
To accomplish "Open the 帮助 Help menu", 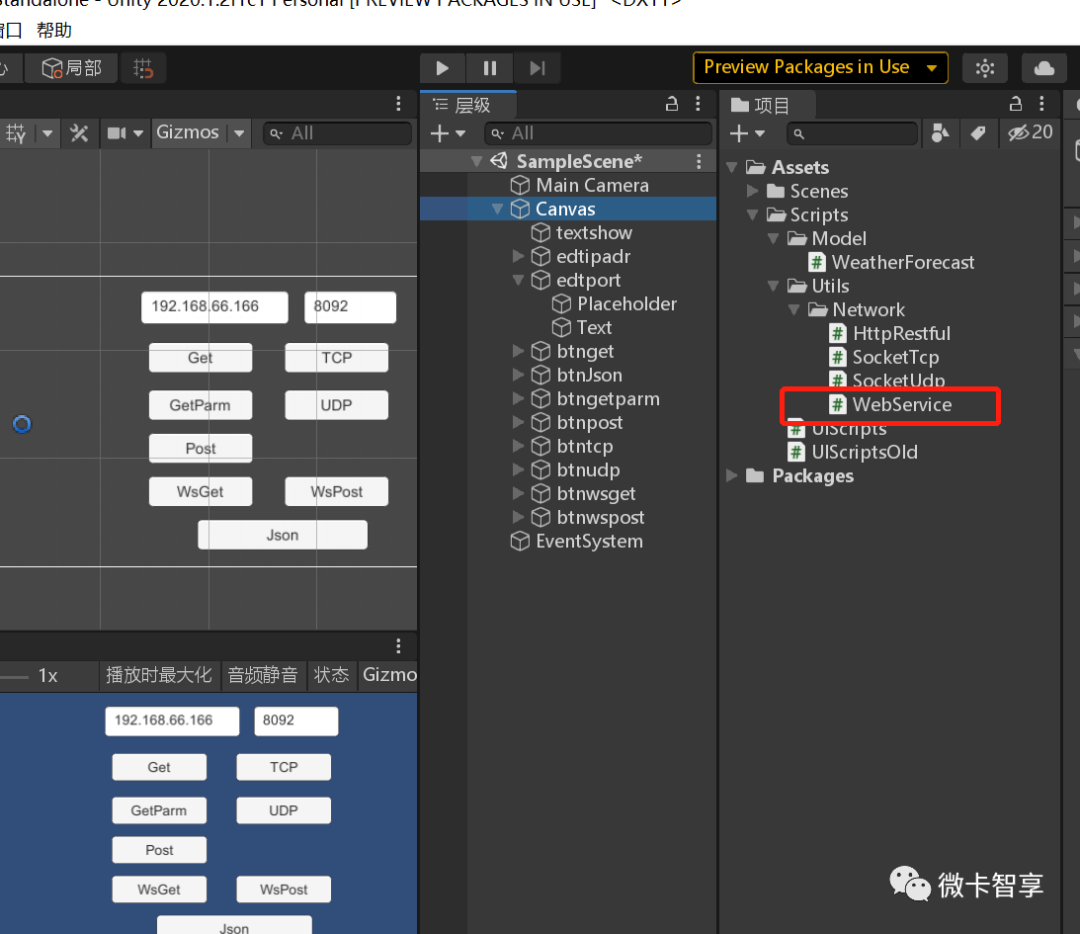I will pos(54,30).
